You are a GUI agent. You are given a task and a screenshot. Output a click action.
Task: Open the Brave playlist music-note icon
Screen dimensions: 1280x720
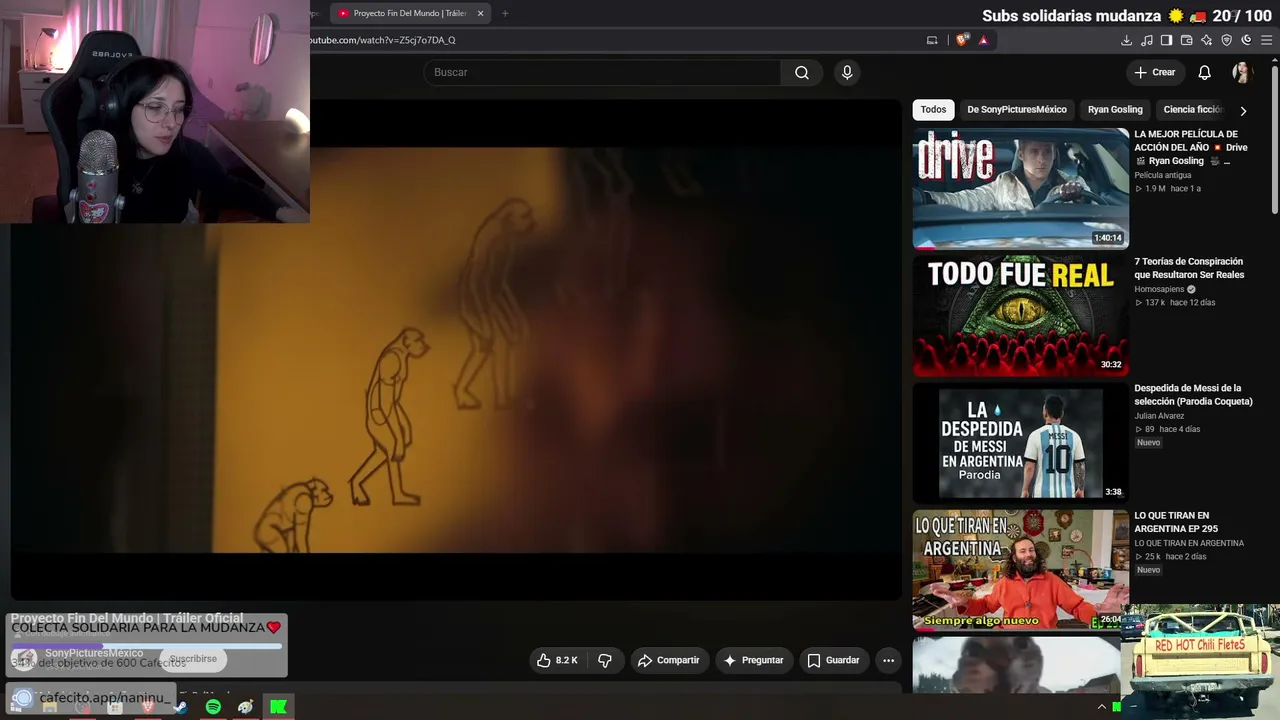tap(1147, 40)
